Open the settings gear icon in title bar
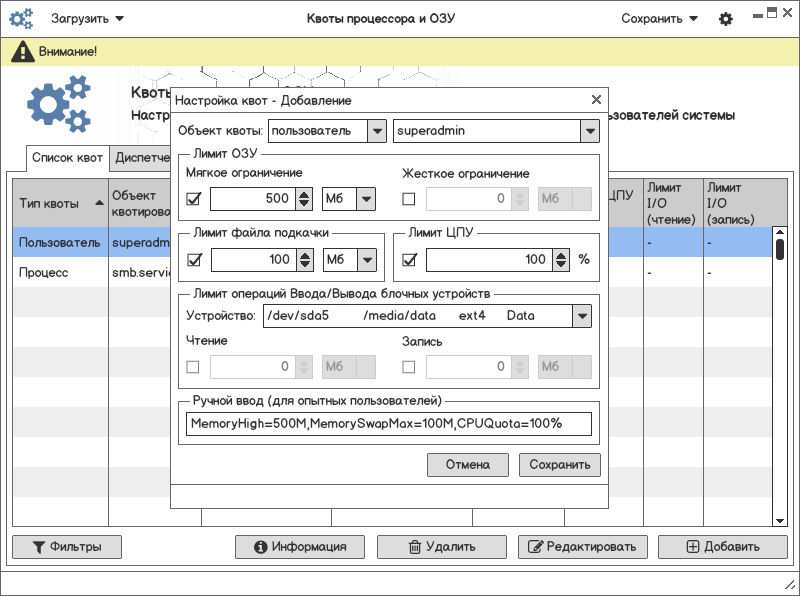The width and height of the screenshot is (800, 596). [x=726, y=19]
